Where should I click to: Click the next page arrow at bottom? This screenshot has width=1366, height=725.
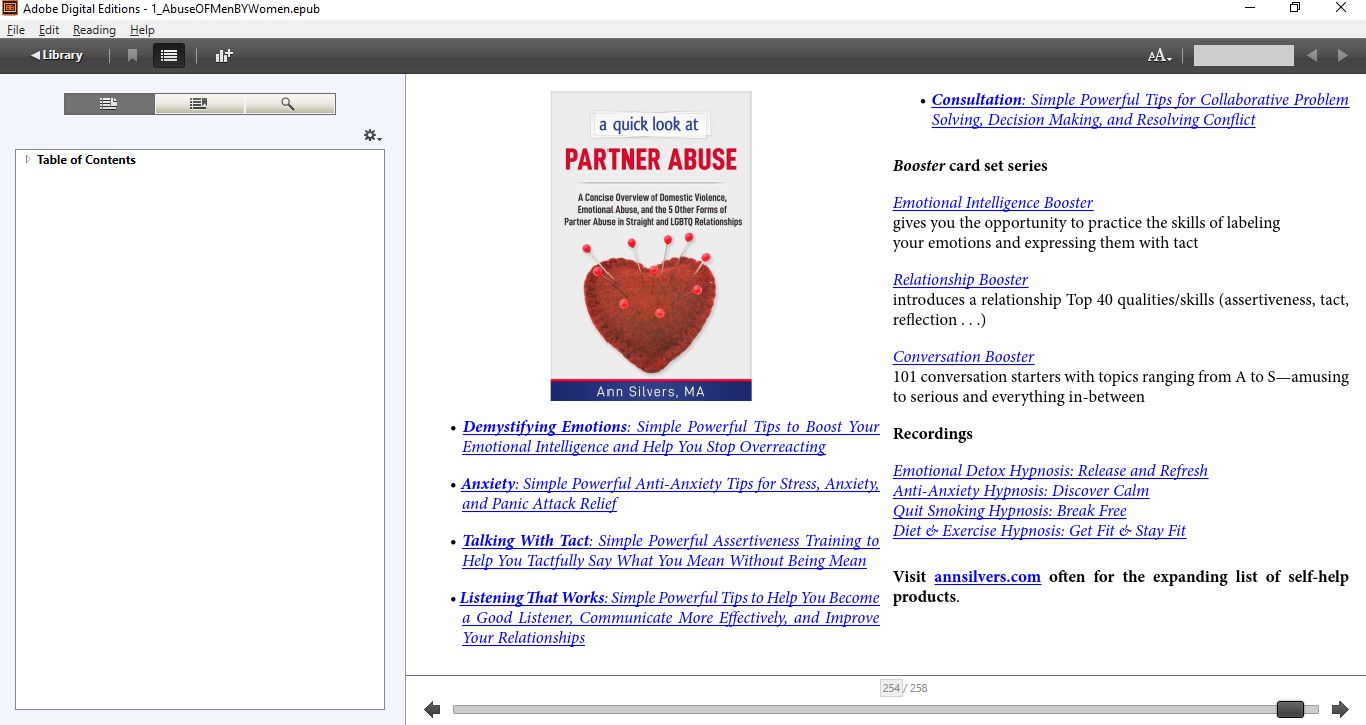(1340, 709)
